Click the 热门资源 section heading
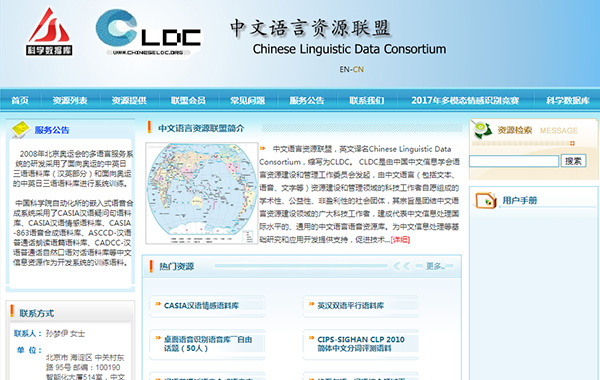 point(177,266)
